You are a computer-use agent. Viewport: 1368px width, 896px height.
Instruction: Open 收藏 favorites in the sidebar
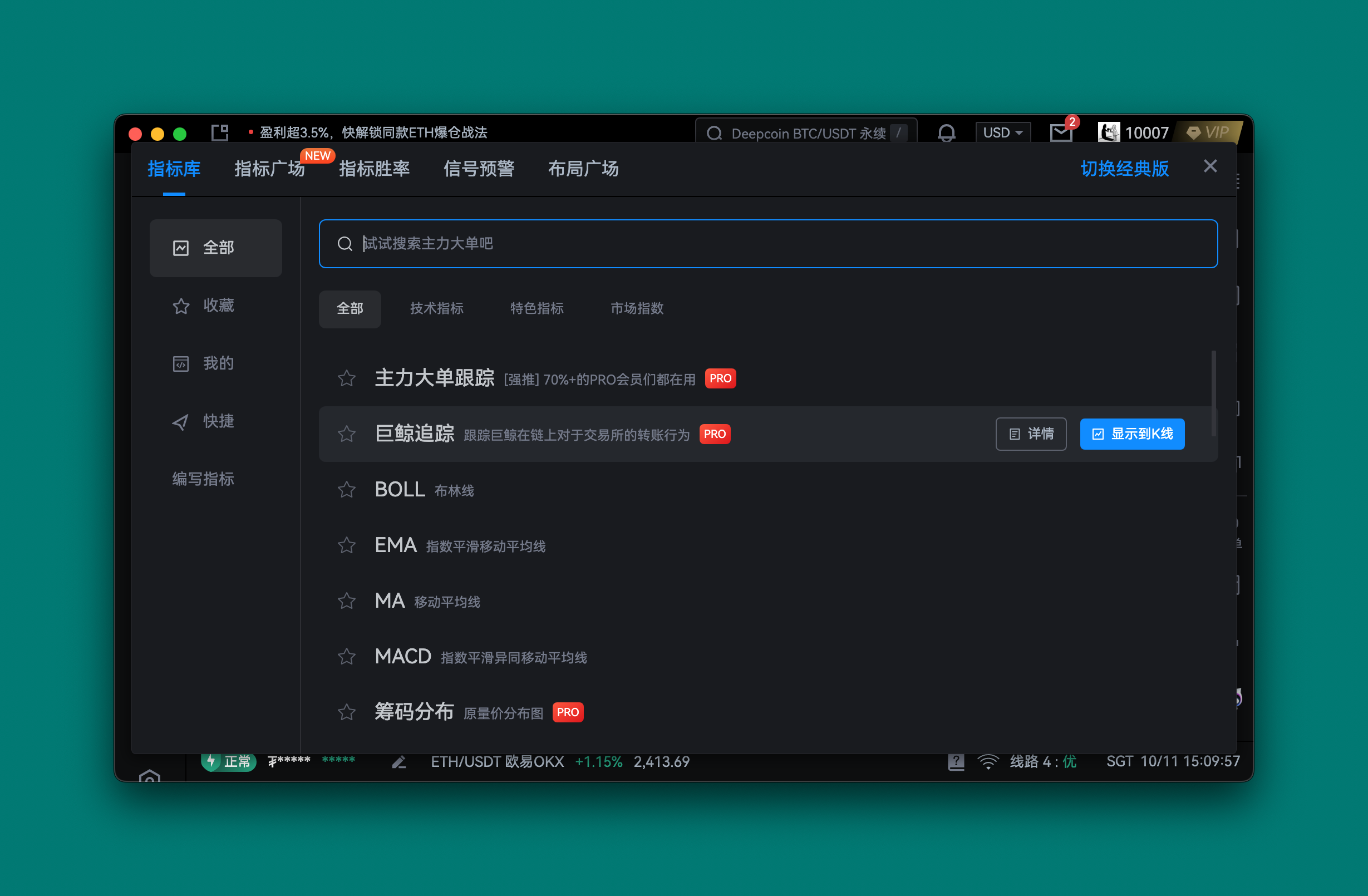(216, 306)
